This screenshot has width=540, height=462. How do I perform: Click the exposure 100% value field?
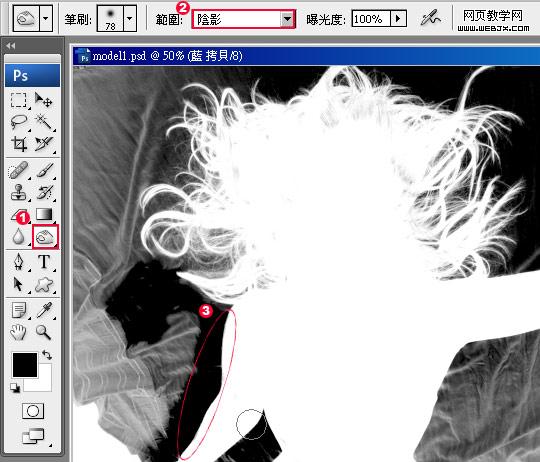click(x=371, y=19)
